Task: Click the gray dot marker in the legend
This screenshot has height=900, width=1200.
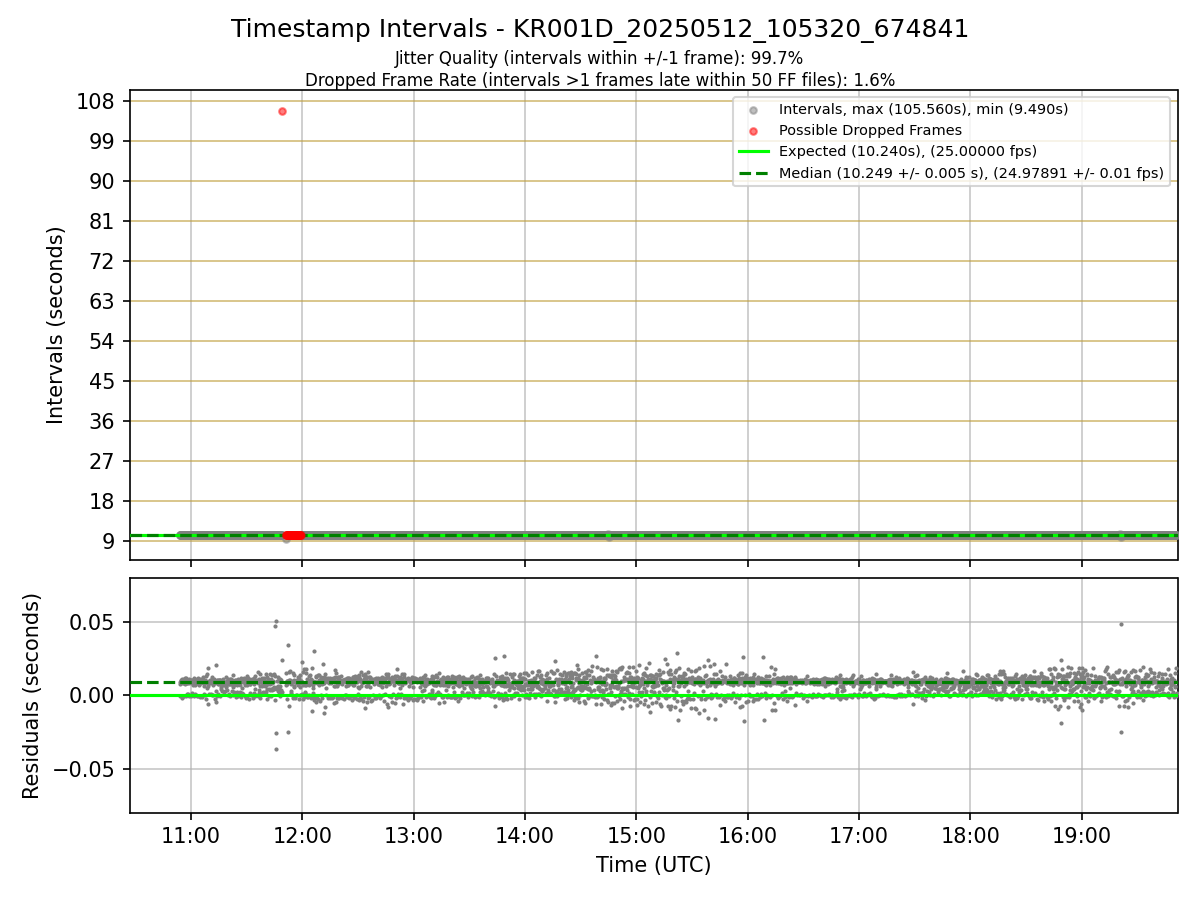Action: [754, 110]
